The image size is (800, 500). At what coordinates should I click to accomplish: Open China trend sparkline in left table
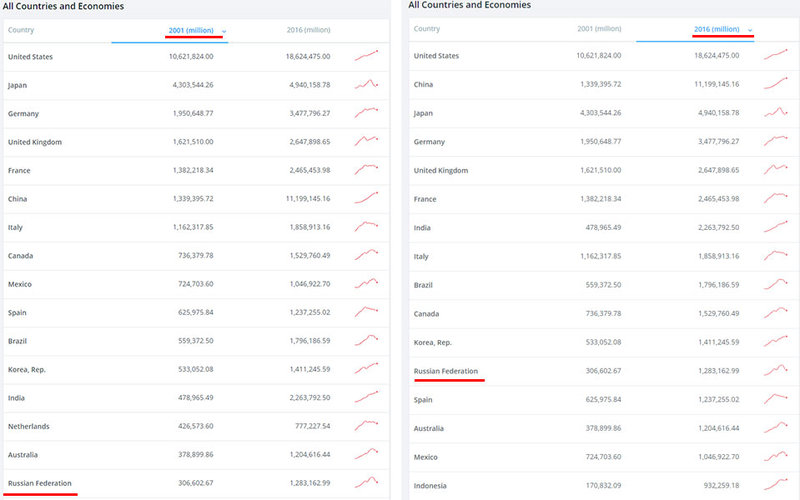366,197
